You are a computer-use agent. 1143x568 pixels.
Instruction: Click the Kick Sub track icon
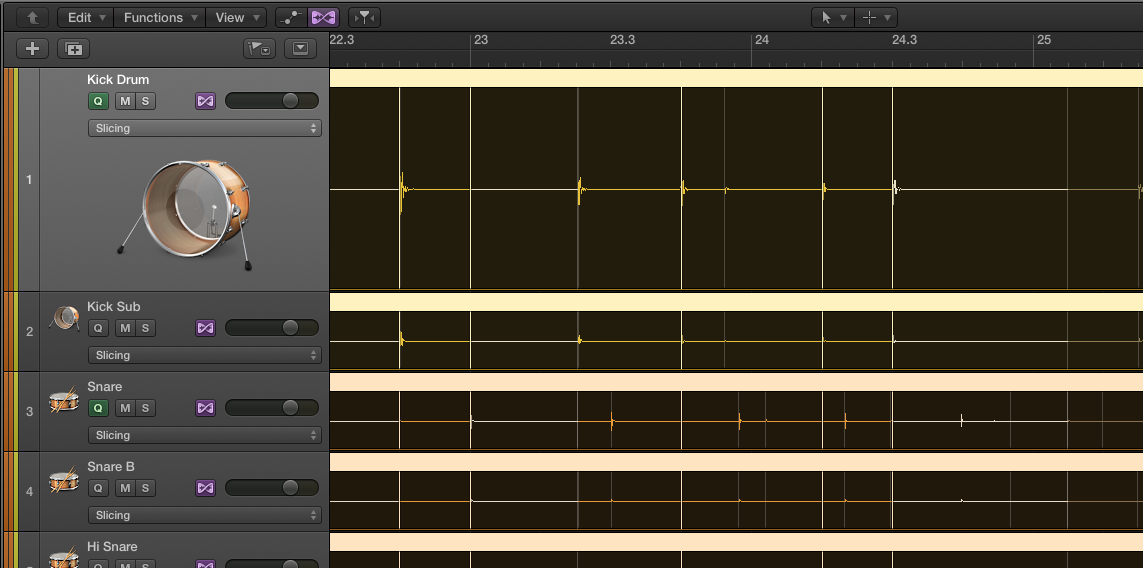pos(65,318)
